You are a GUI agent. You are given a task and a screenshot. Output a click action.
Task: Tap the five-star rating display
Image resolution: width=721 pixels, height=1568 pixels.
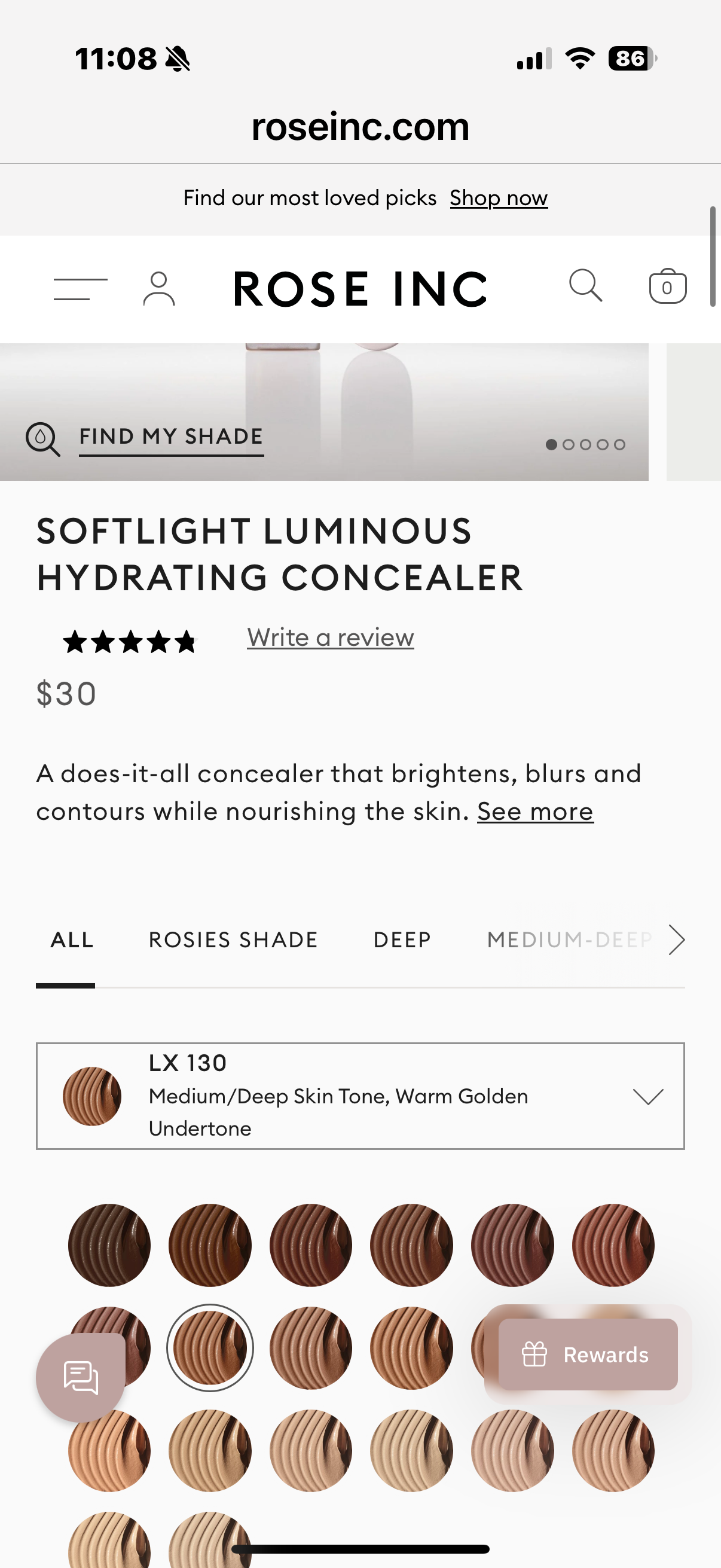tap(130, 642)
